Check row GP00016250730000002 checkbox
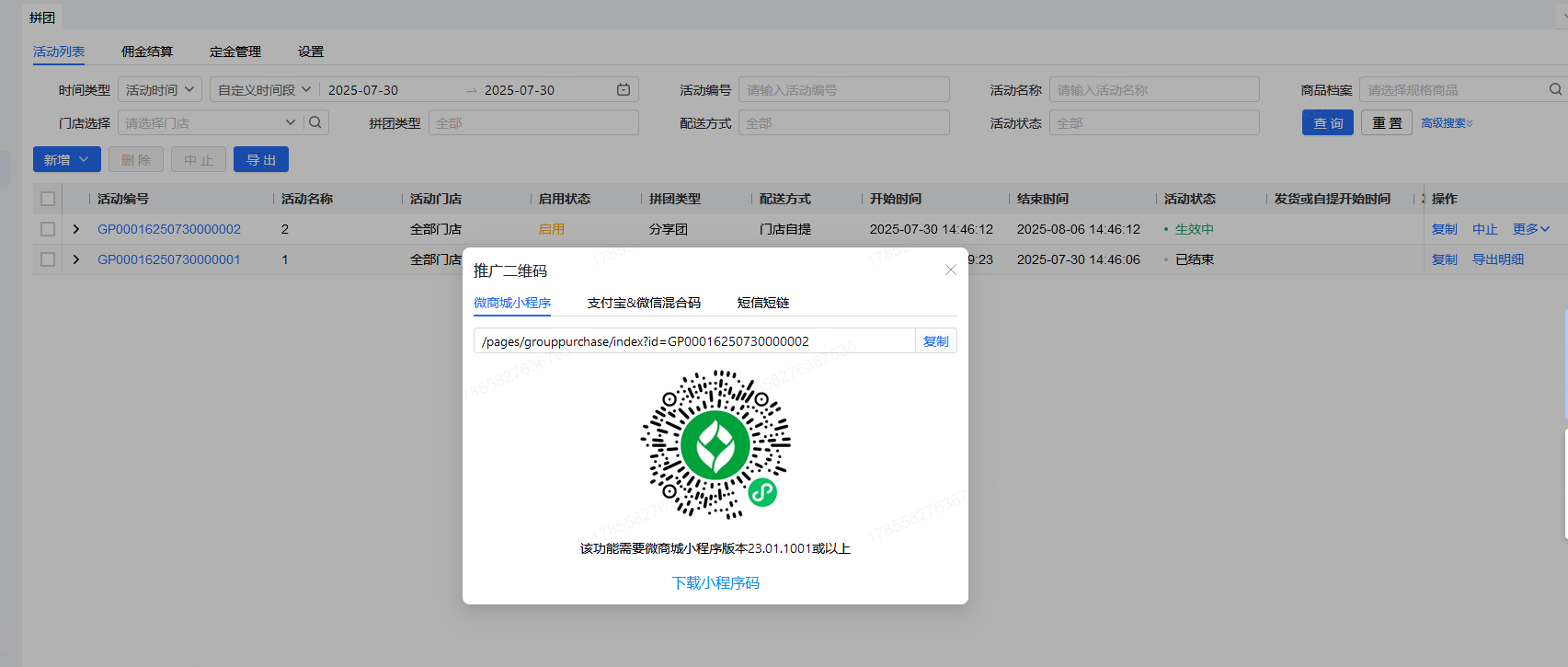This screenshot has height=667, width=1568. tap(48, 229)
